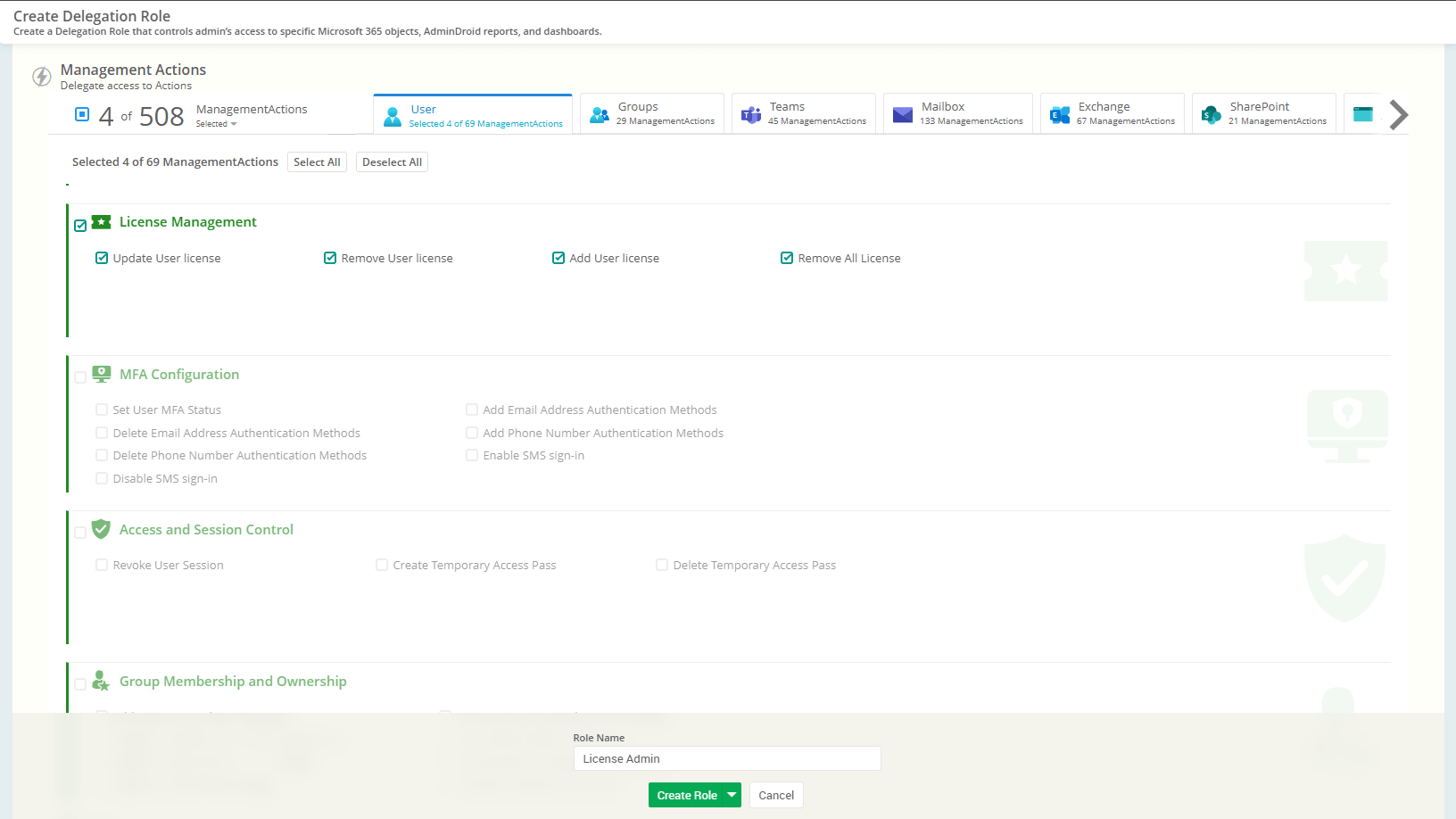
Task: Click the partially visible teal tab icon
Action: (1363, 114)
